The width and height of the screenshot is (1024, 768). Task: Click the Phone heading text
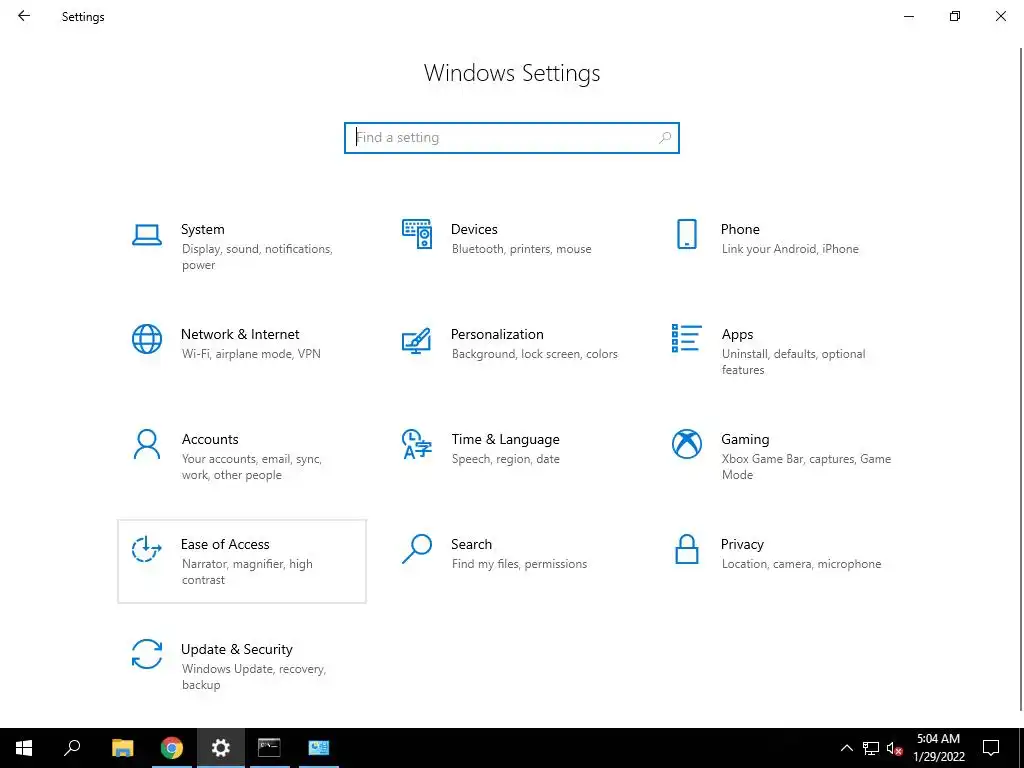(x=740, y=229)
